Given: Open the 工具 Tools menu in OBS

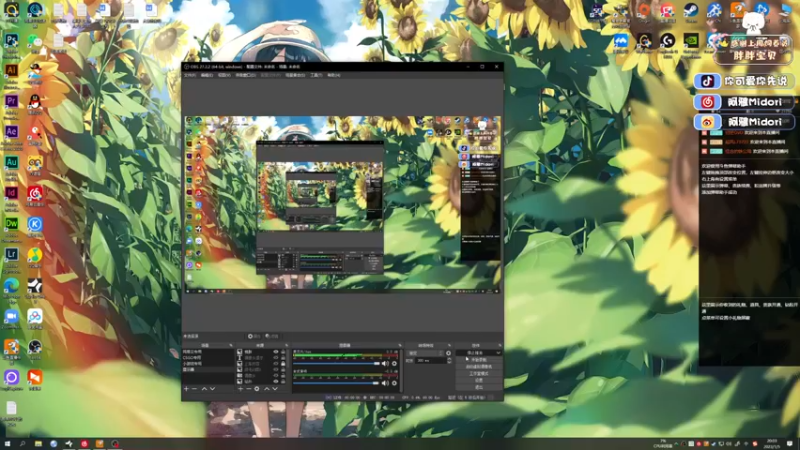Looking at the screenshot, I should pyautogui.click(x=316, y=75).
